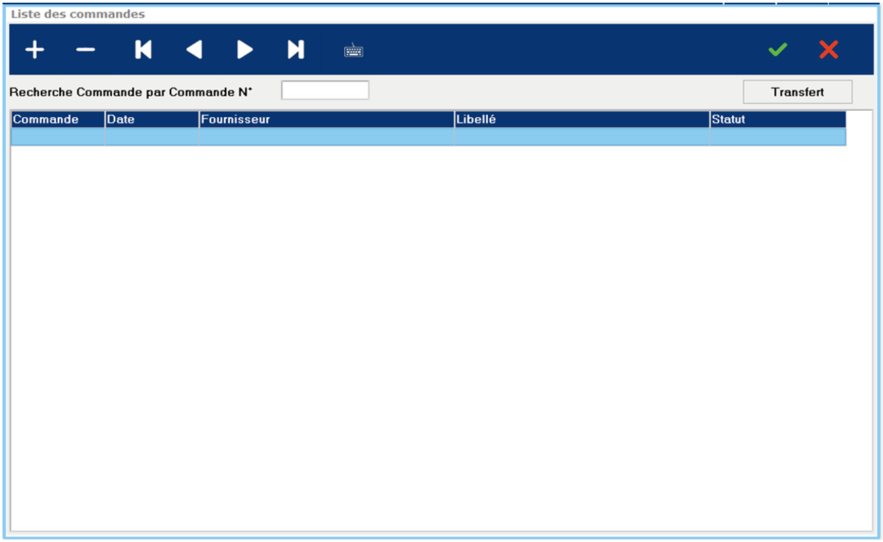Click the highlighted row's Fournisseur cell
The image size is (883, 542).
tap(326, 137)
